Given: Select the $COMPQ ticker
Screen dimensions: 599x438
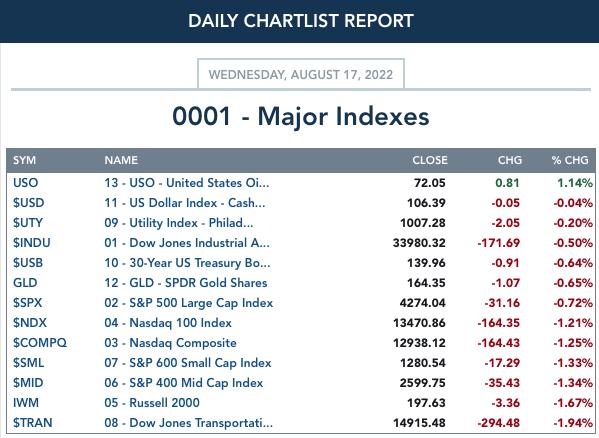Looking at the screenshot, I should pyautogui.click(x=40, y=343).
